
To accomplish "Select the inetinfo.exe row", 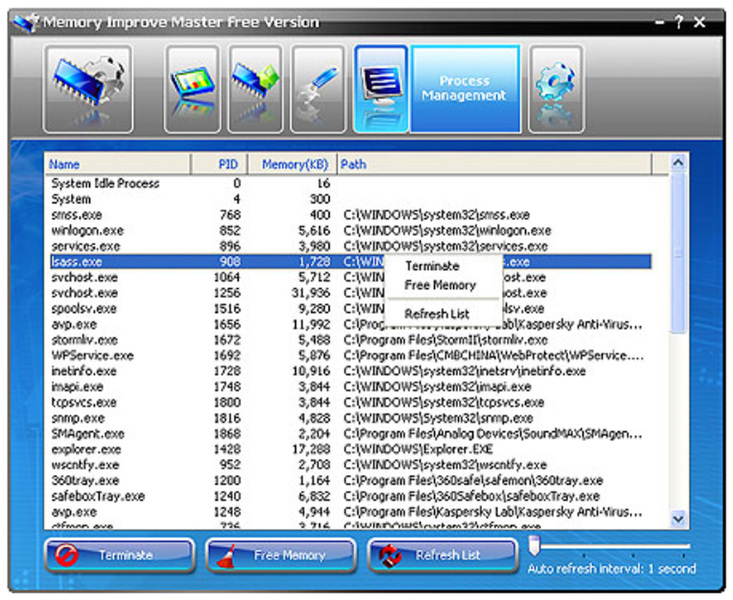I will (351, 371).
